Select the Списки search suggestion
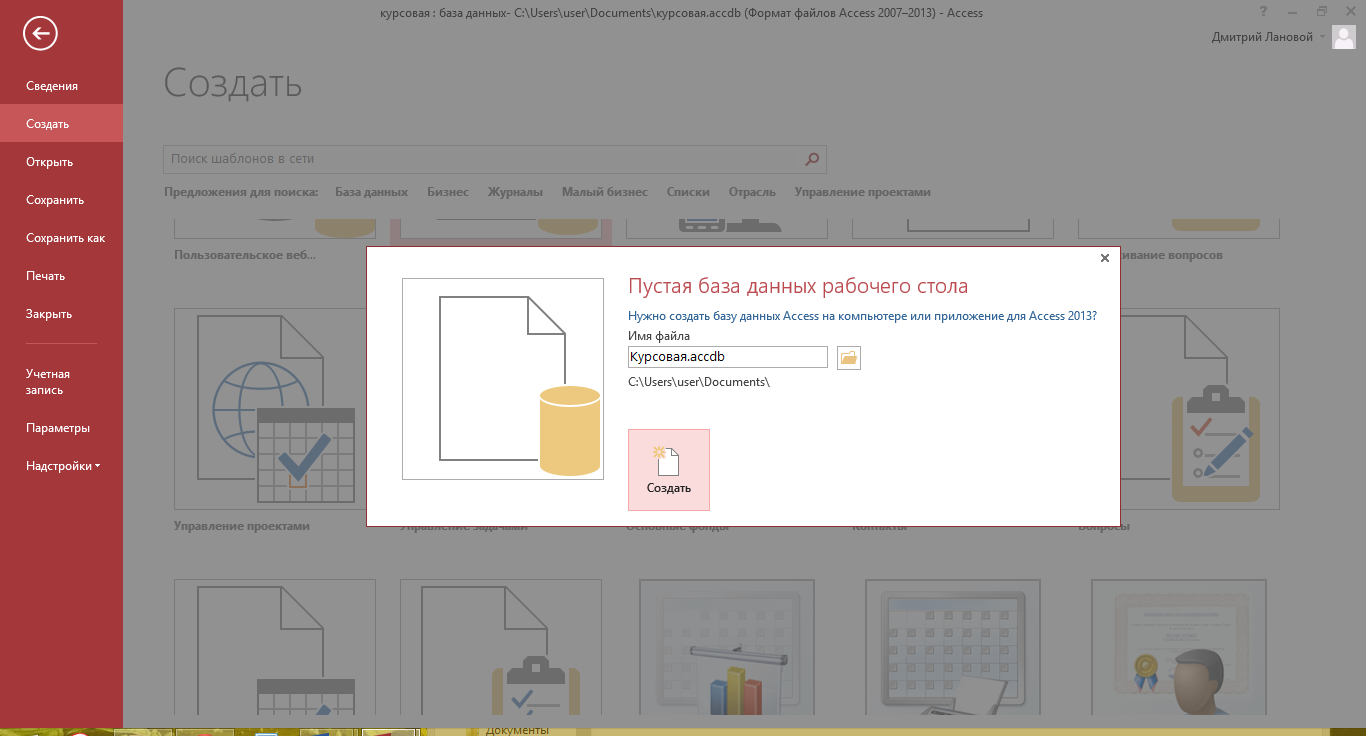Image resolution: width=1366 pixels, height=736 pixels. [688, 192]
